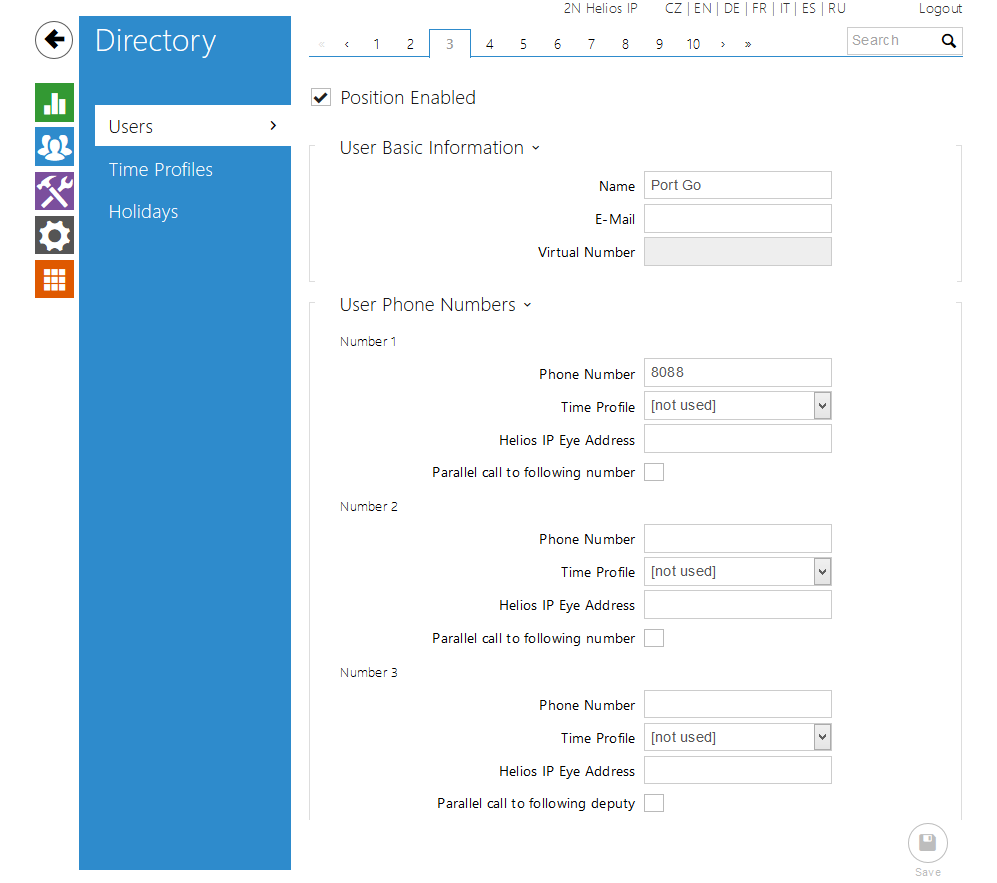This screenshot has height=883, width=997.
Task: Click the back arrow icon
Action: [x=54, y=40]
